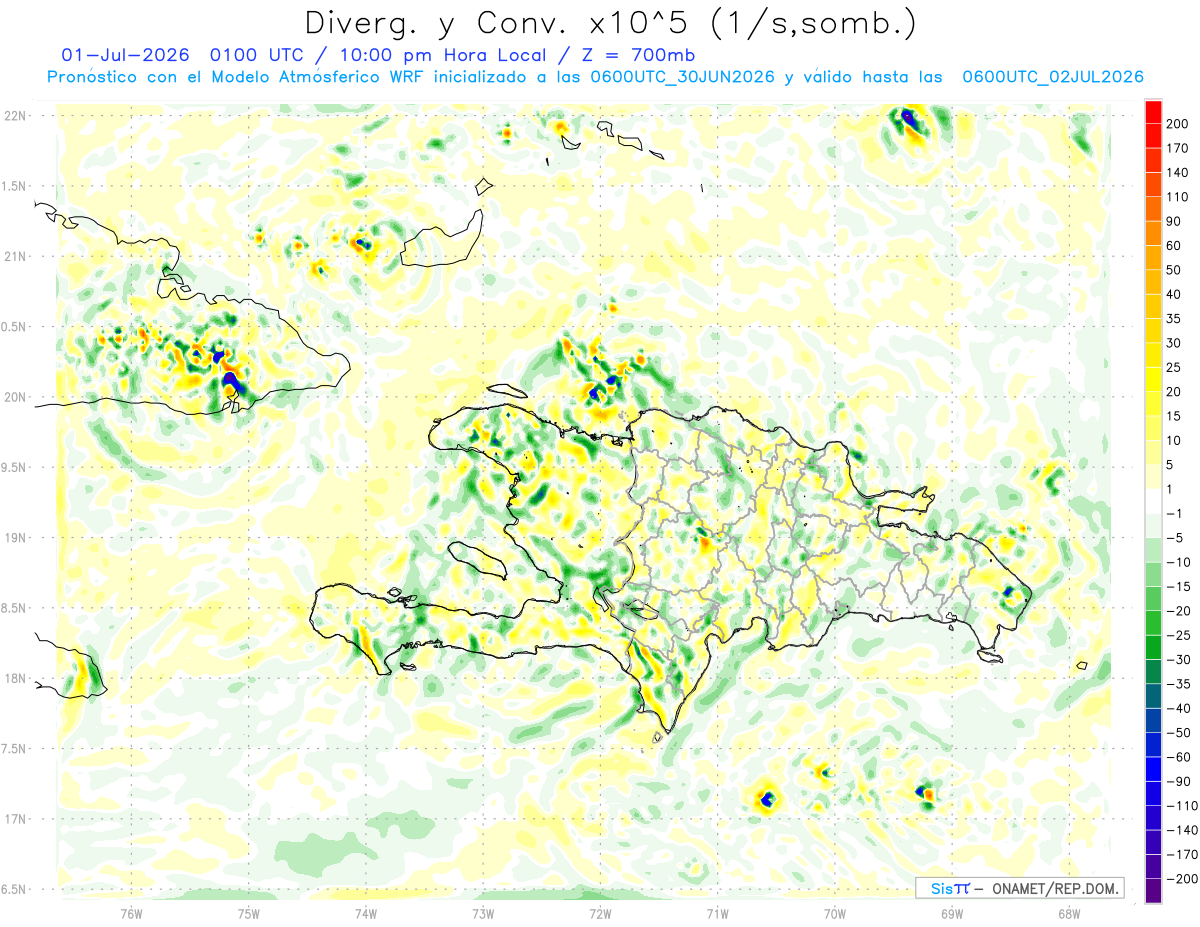This screenshot has height=927, width=1200.
Task: Click the "21N" latitude label
Action: [x=14, y=256]
